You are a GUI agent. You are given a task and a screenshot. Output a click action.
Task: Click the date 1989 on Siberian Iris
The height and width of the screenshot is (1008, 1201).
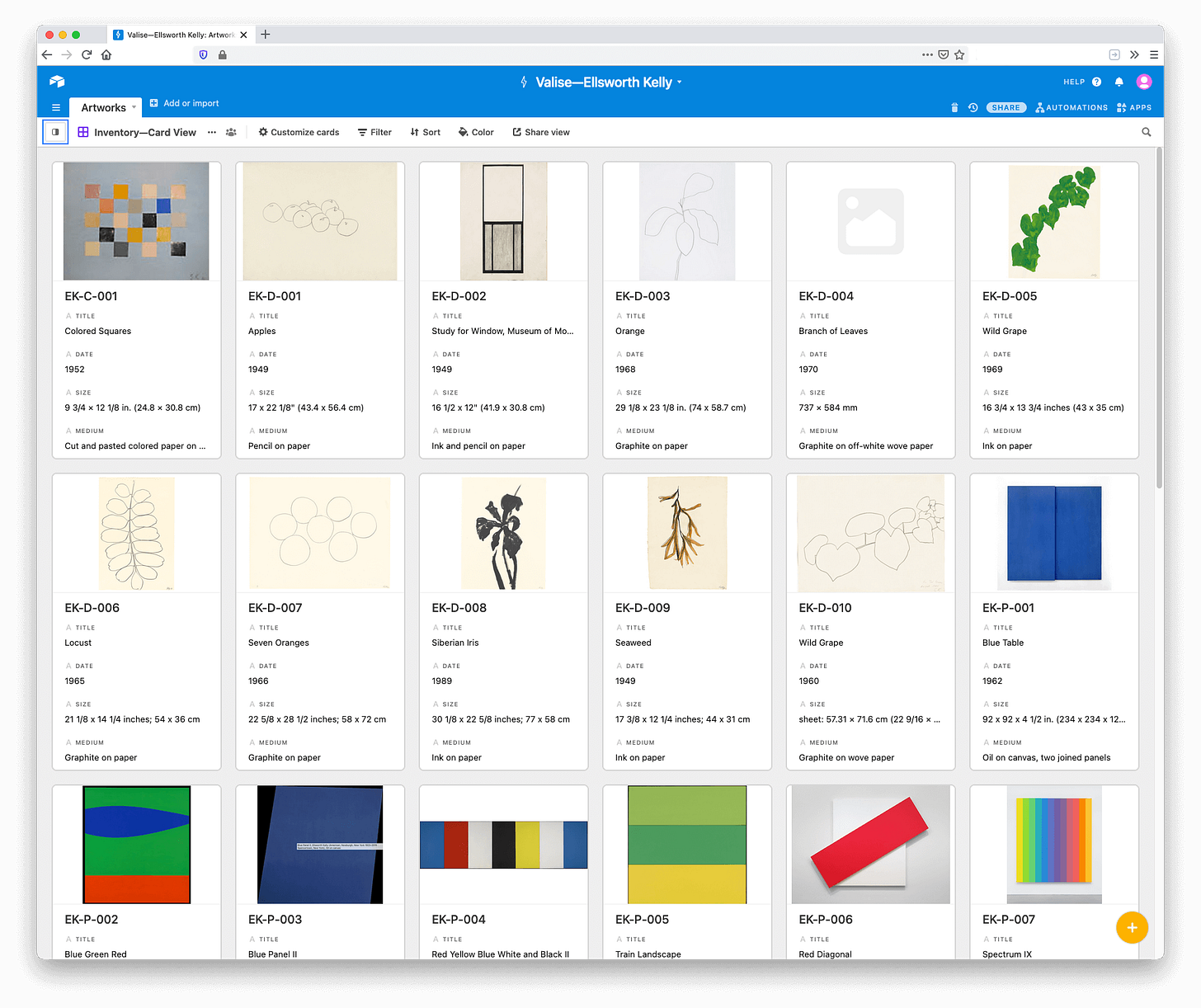pos(442,681)
